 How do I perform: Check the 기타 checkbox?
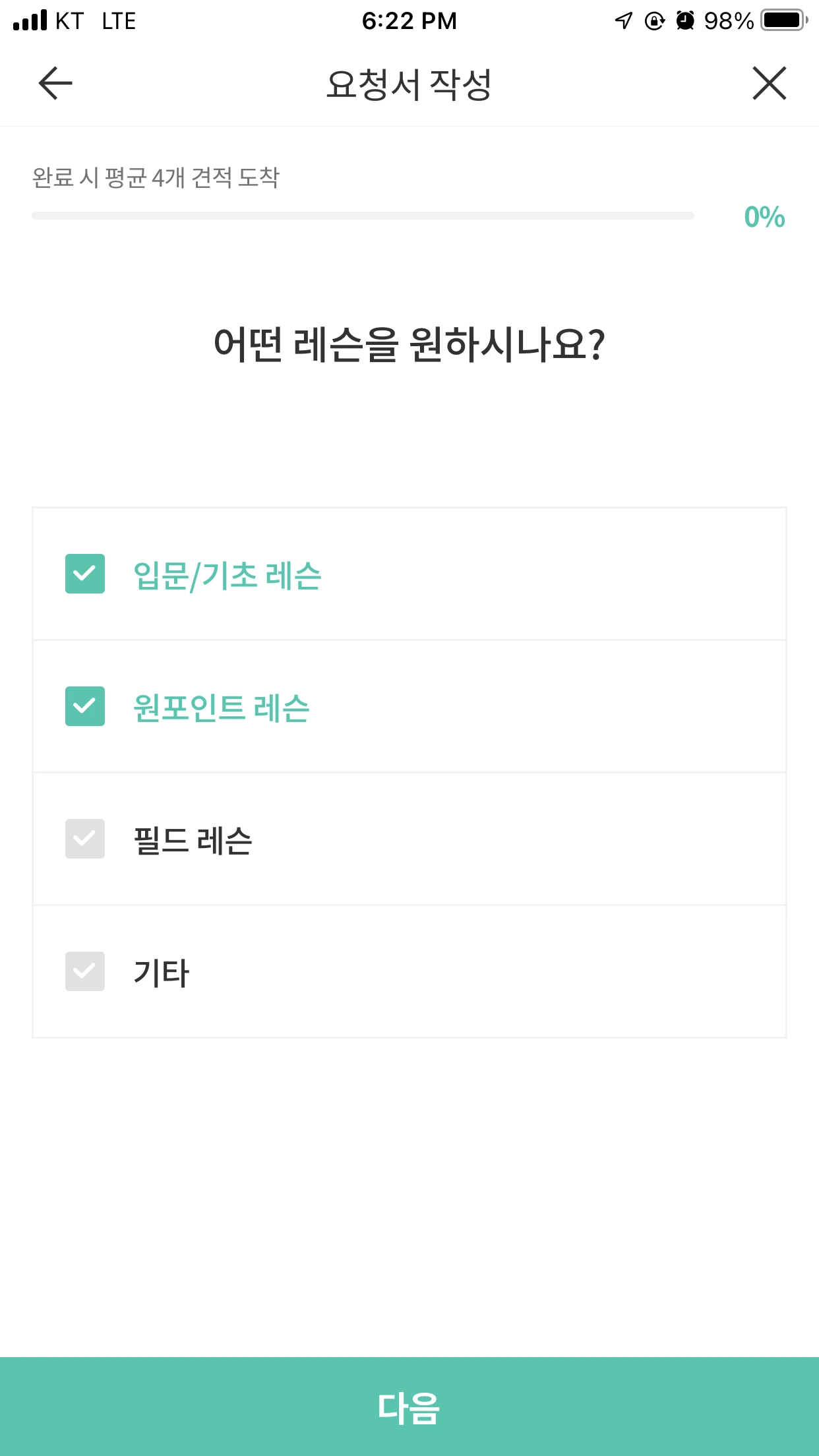point(85,971)
